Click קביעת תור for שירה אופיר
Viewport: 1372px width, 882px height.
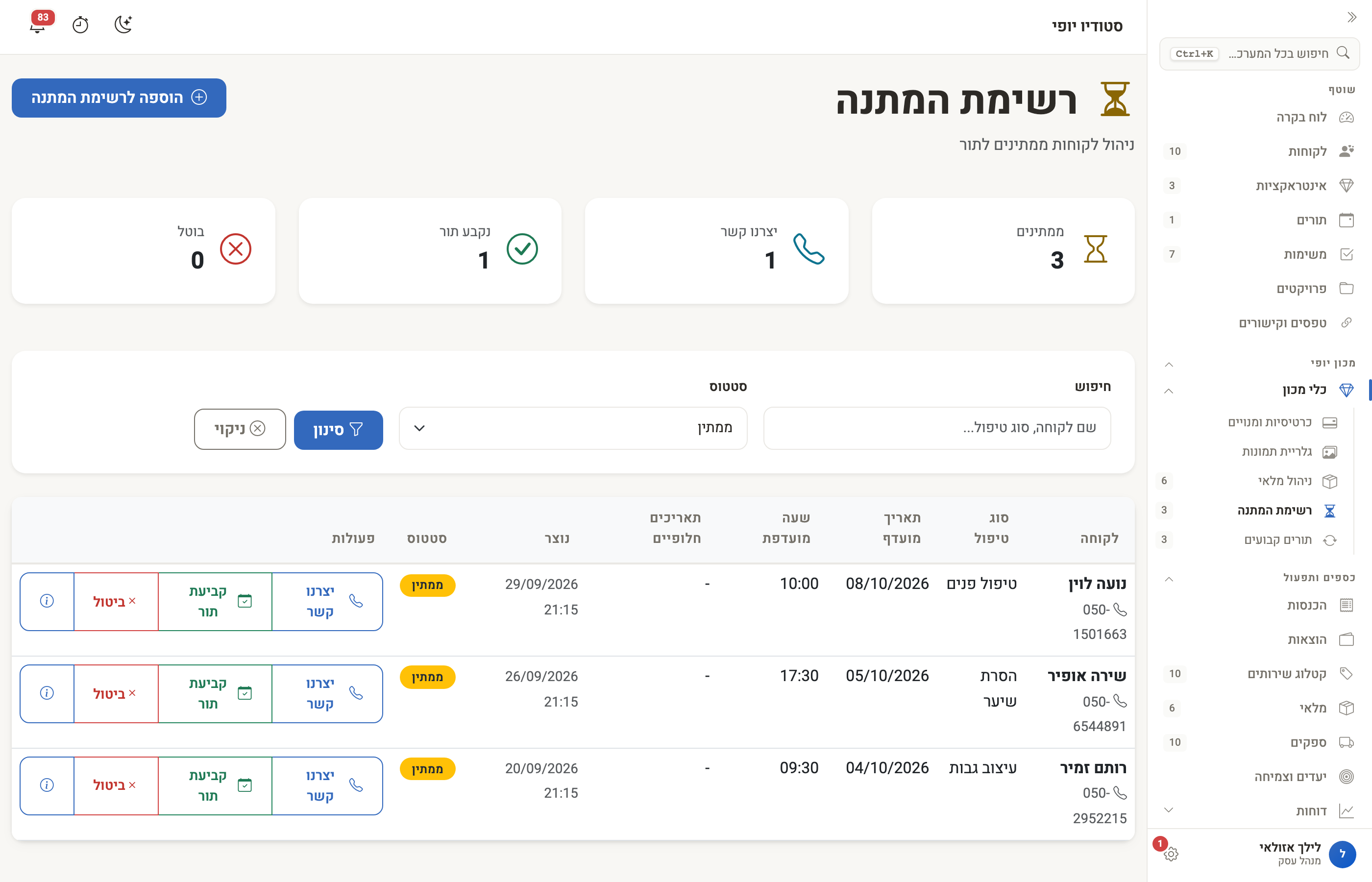point(215,693)
